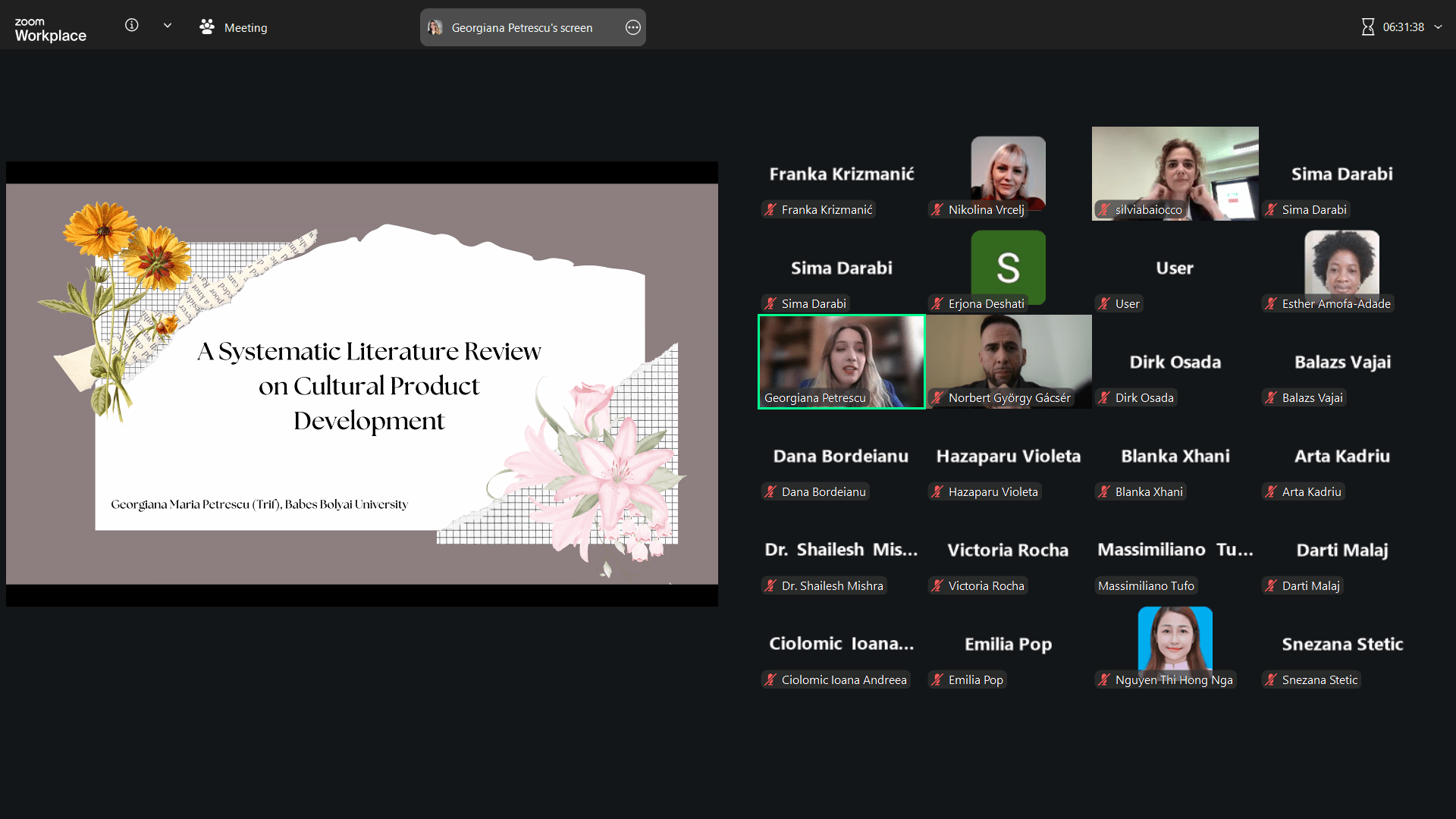Select Norbert György Gácsér's video tile

click(x=1009, y=356)
